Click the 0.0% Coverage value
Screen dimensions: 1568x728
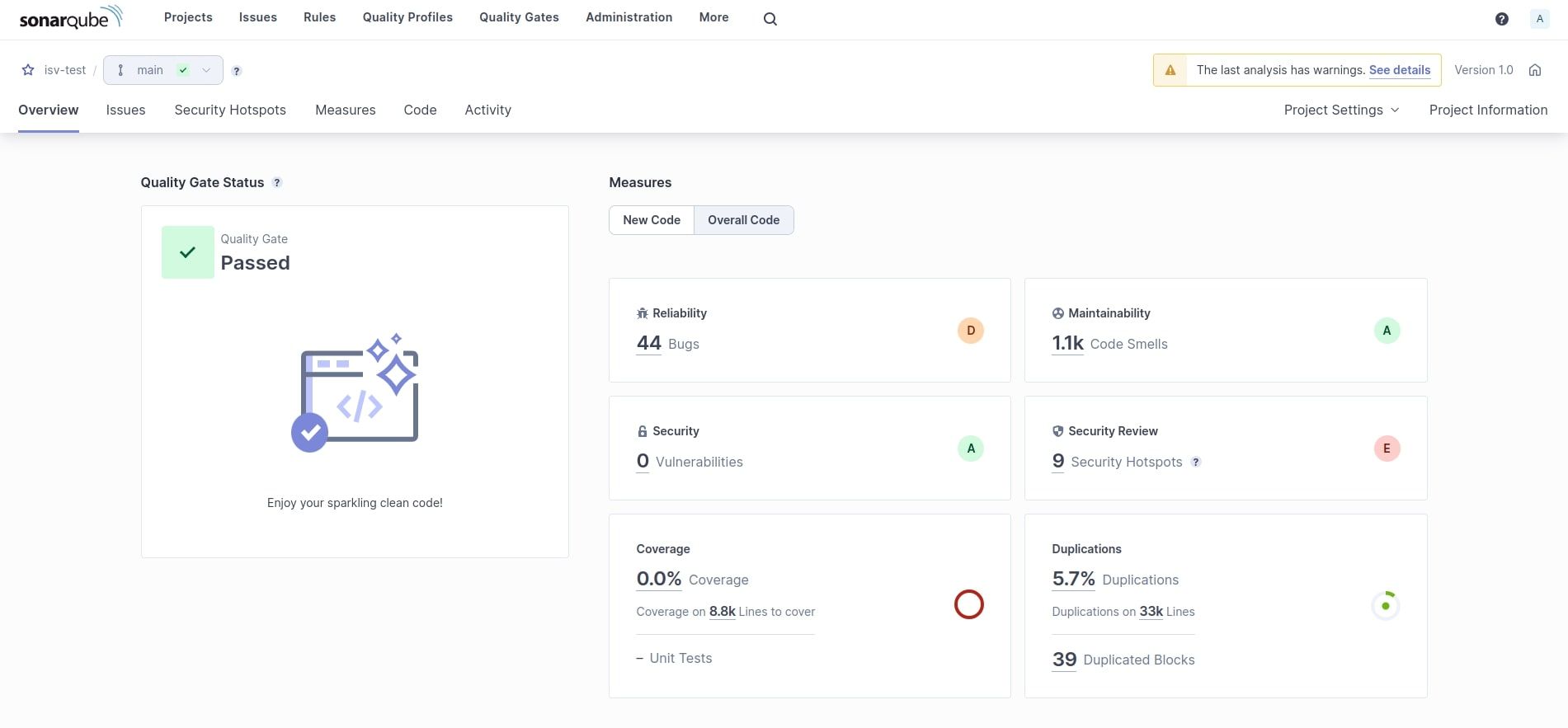[659, 579]
